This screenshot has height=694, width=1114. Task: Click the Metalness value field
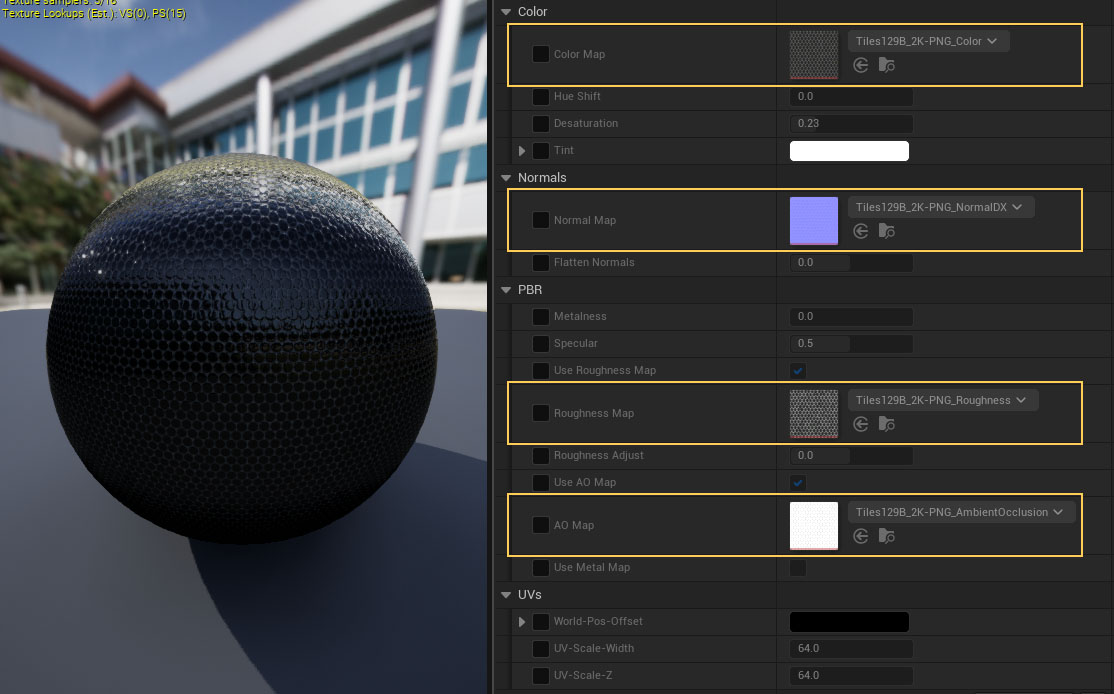pos(851,317)
